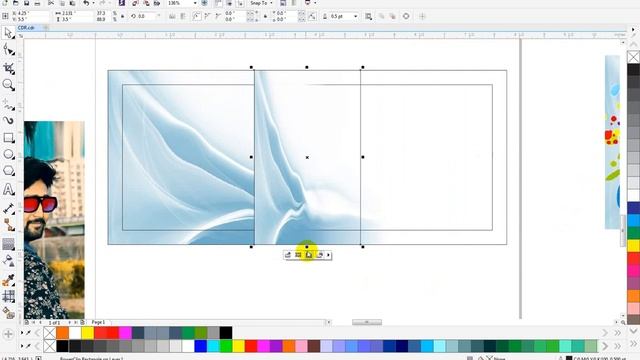The image size is (640, 360).
Task: Open the default palette flyout arrow
Action: (x=22, y=347)
